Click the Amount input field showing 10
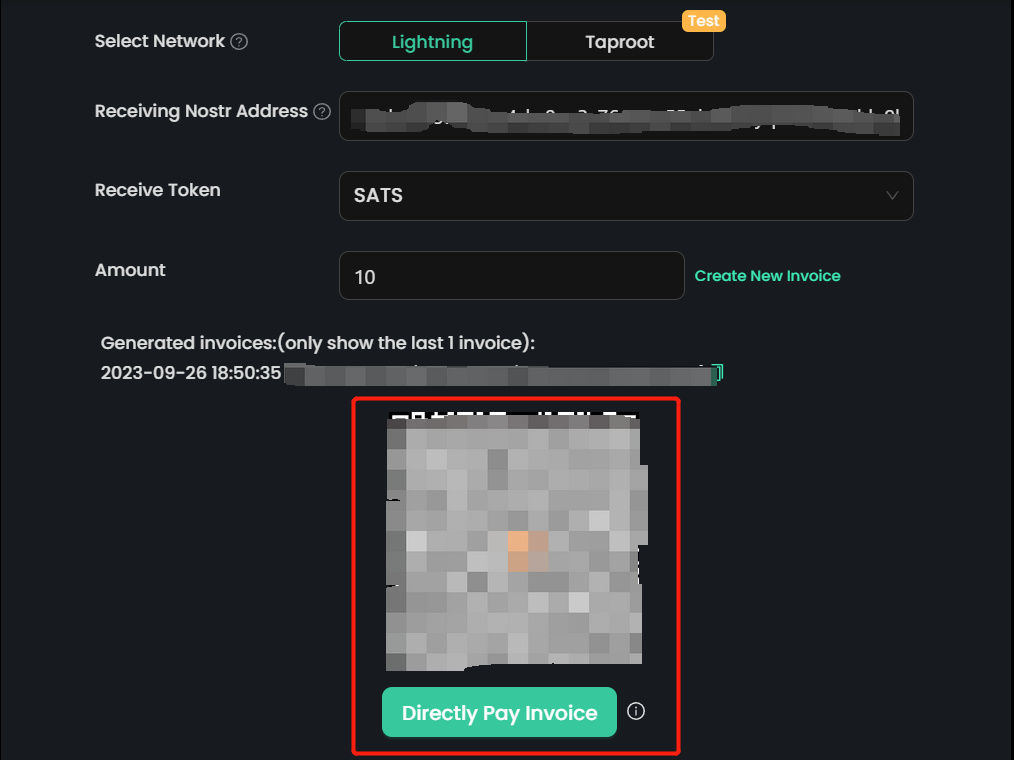Image resolution: width=1014 pixels, height=760 pixels. [x=512, y=276]
